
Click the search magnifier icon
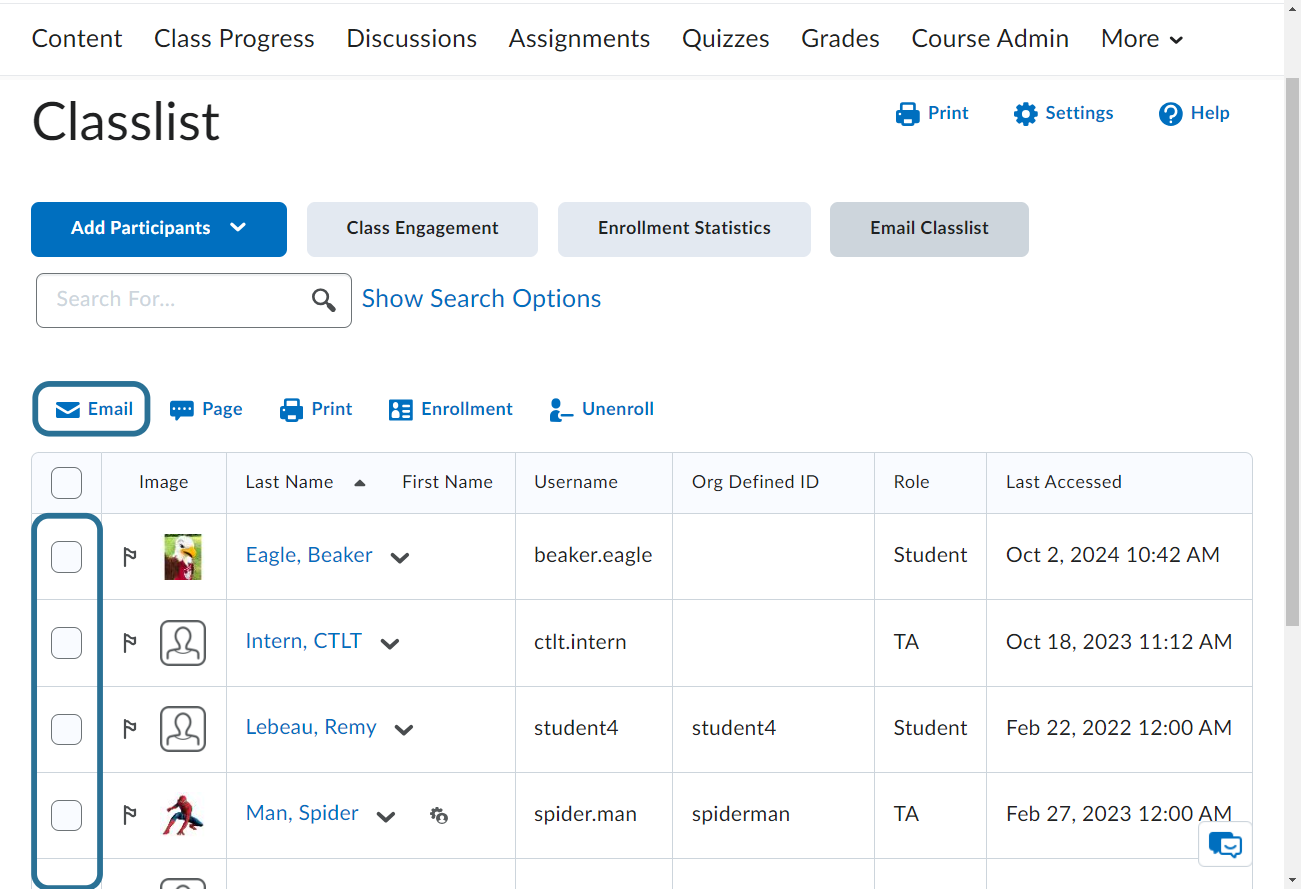pos(324,300)
